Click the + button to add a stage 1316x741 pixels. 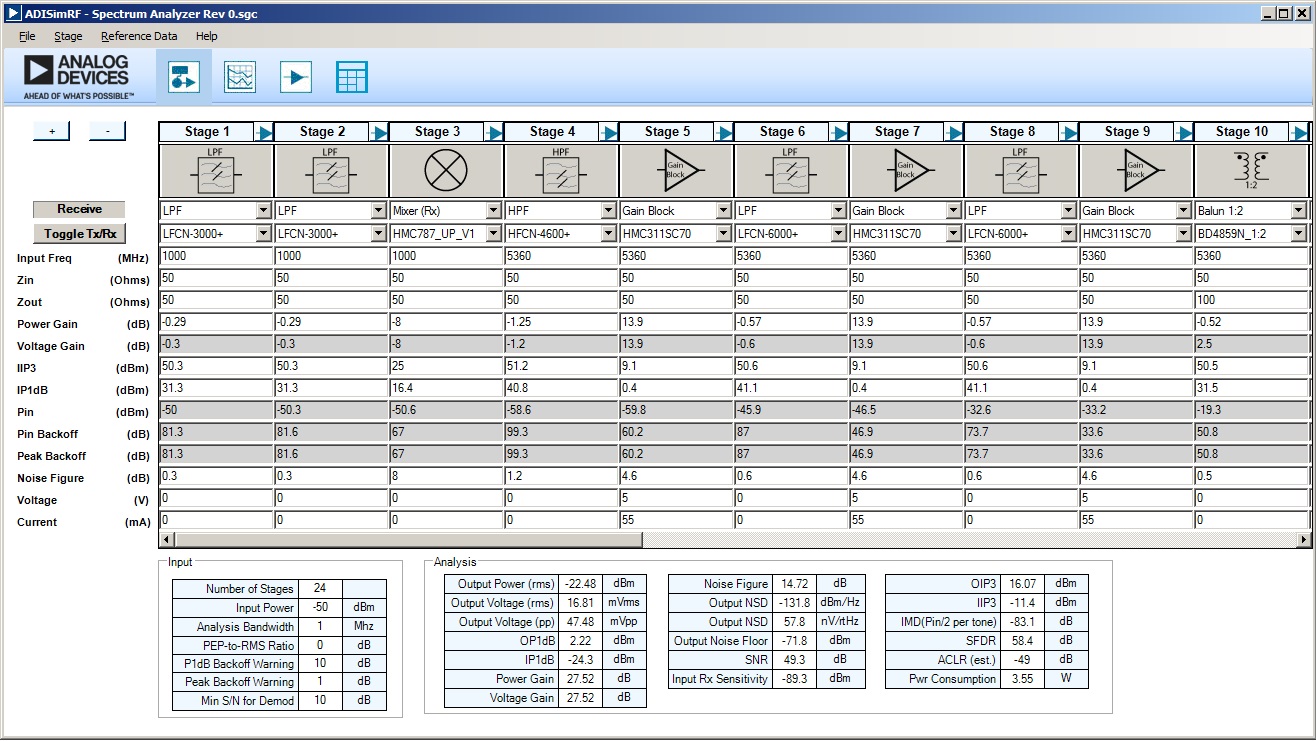[51, 131]
